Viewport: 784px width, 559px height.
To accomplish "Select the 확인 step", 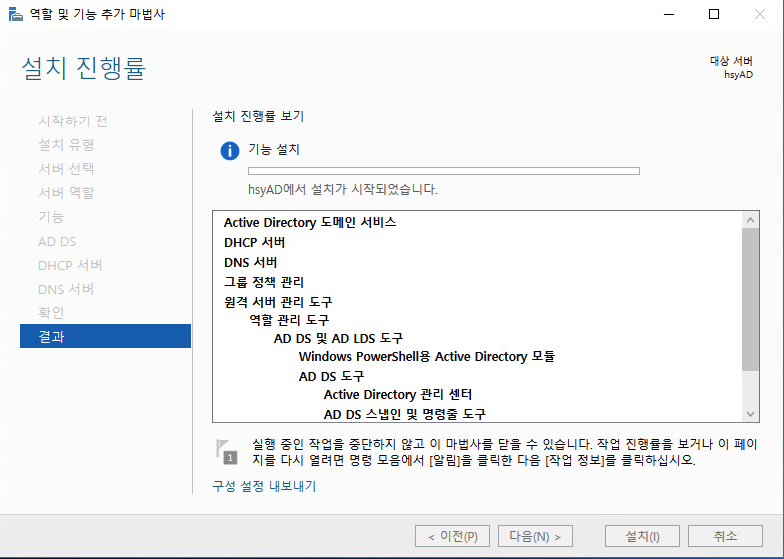I will point(51,313).
